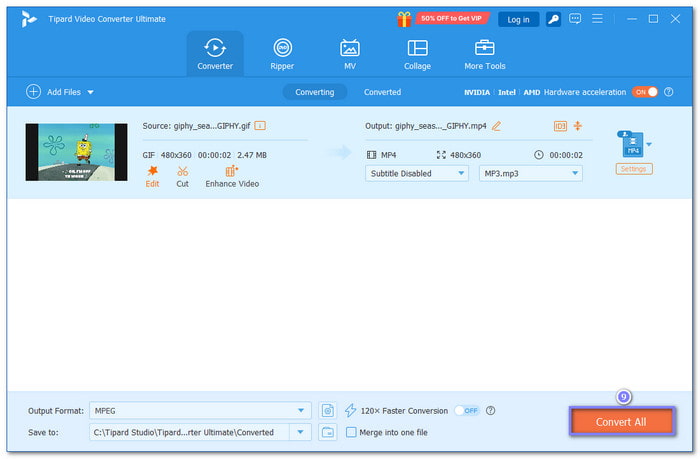Open the ID3 metadata editor icon
This screenshot has height=459, width=700.
coord(560,126)
